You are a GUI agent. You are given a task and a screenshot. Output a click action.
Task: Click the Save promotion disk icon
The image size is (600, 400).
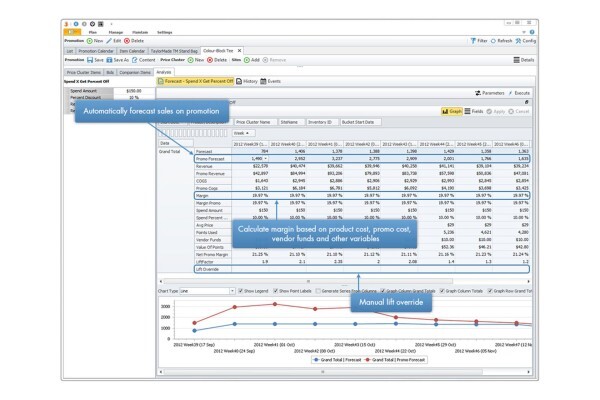coord(90,60)
